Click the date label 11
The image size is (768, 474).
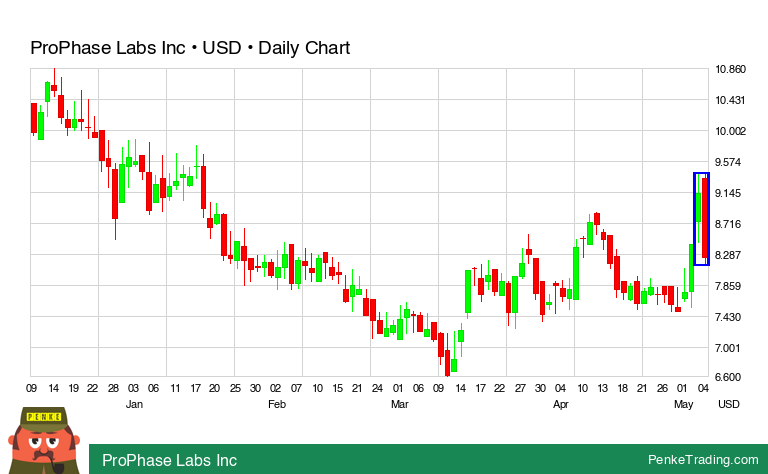(x=175, y=388)
